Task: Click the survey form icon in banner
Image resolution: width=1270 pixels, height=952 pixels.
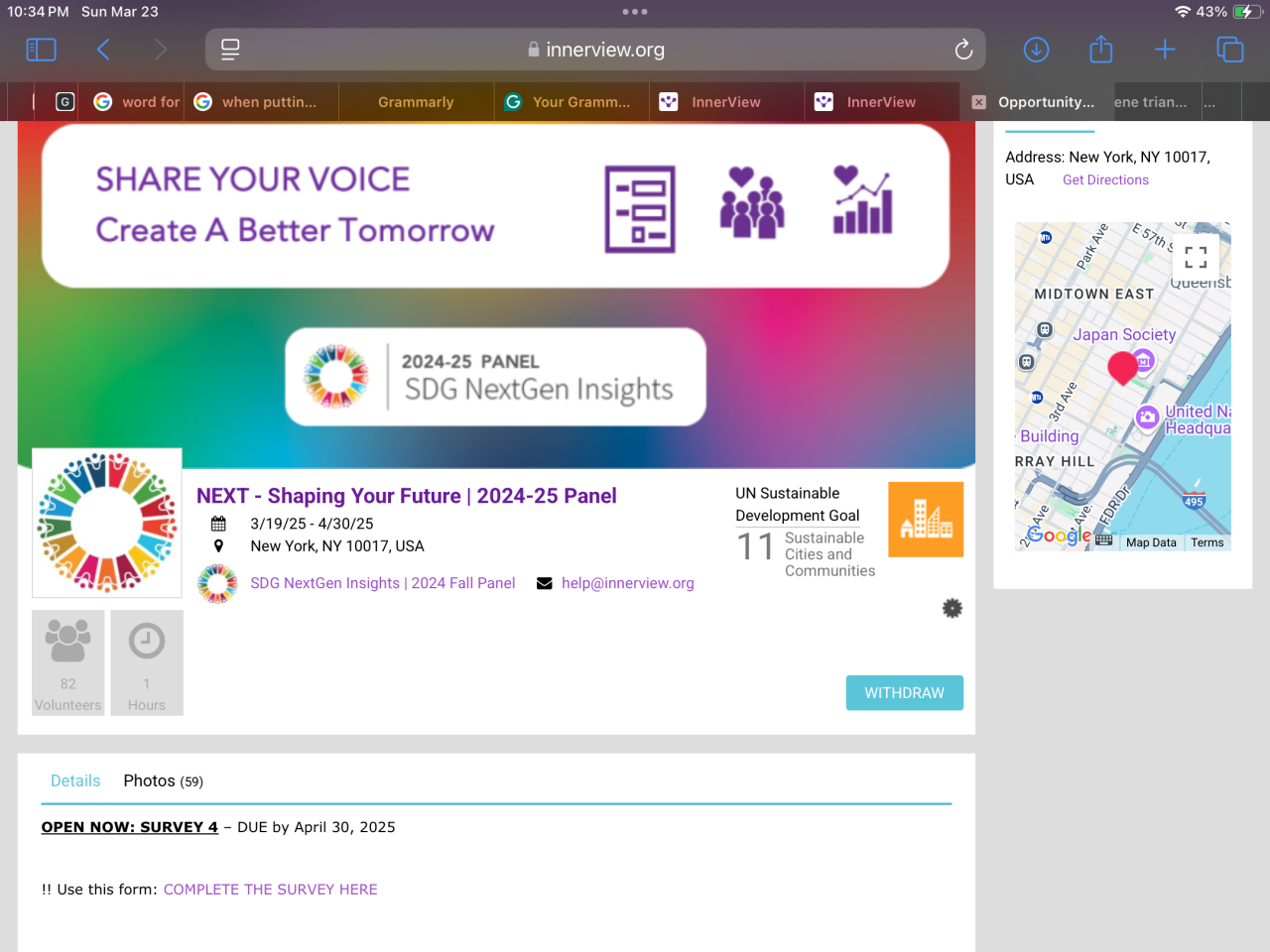Action: click(640, 208)
